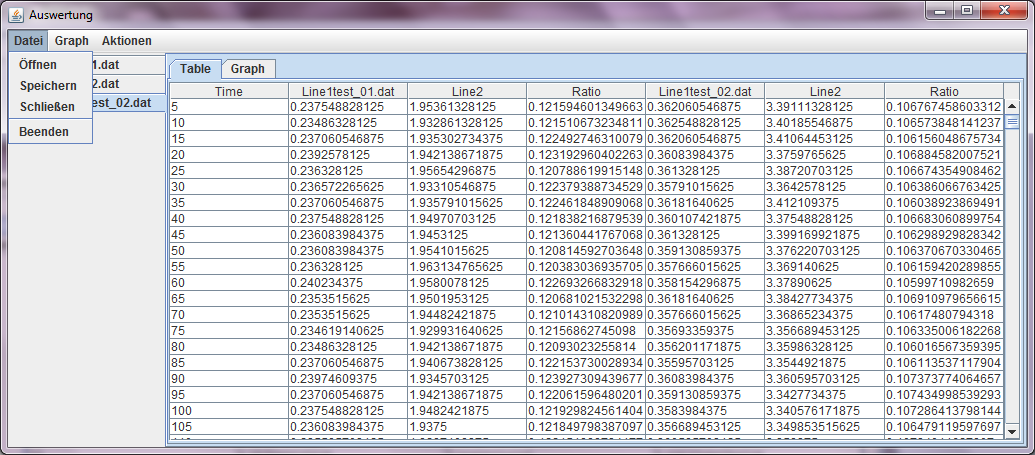Switch to the Graph tab
1035x455 pixels.
point(248,69)
